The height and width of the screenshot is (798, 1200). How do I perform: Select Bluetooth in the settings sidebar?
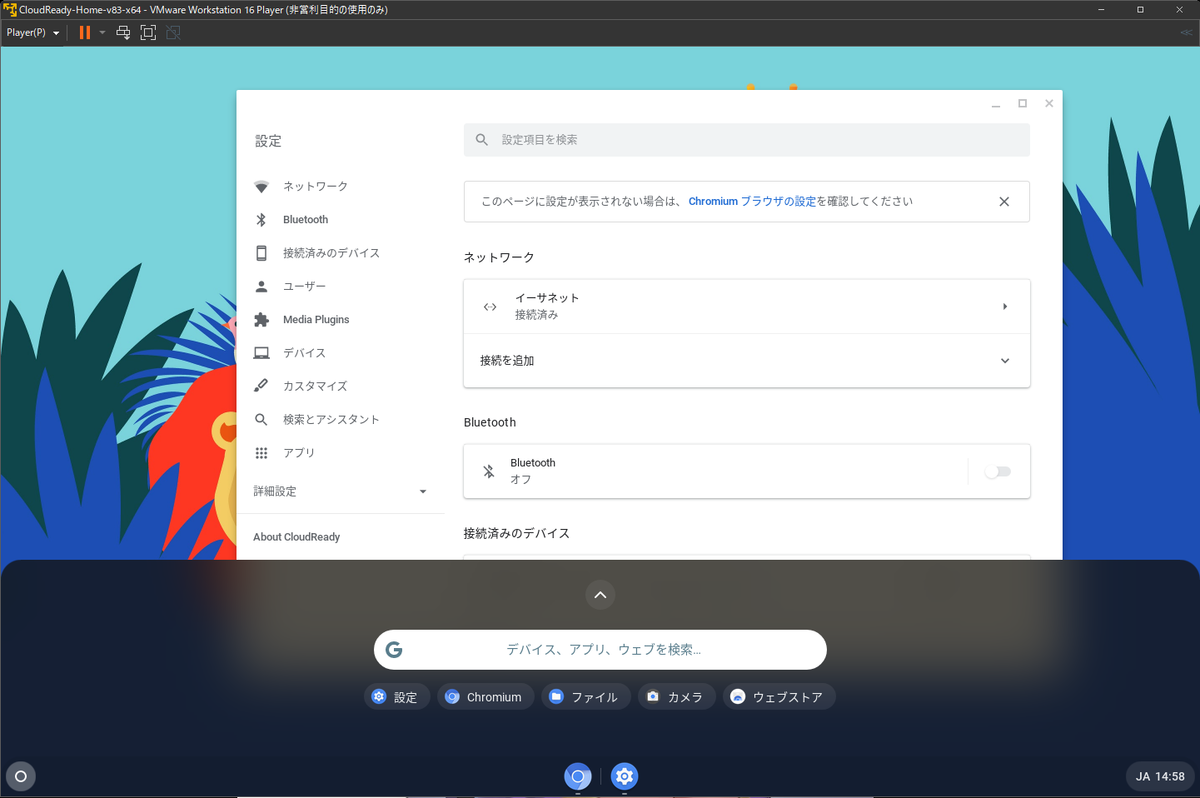click(305, 220)
